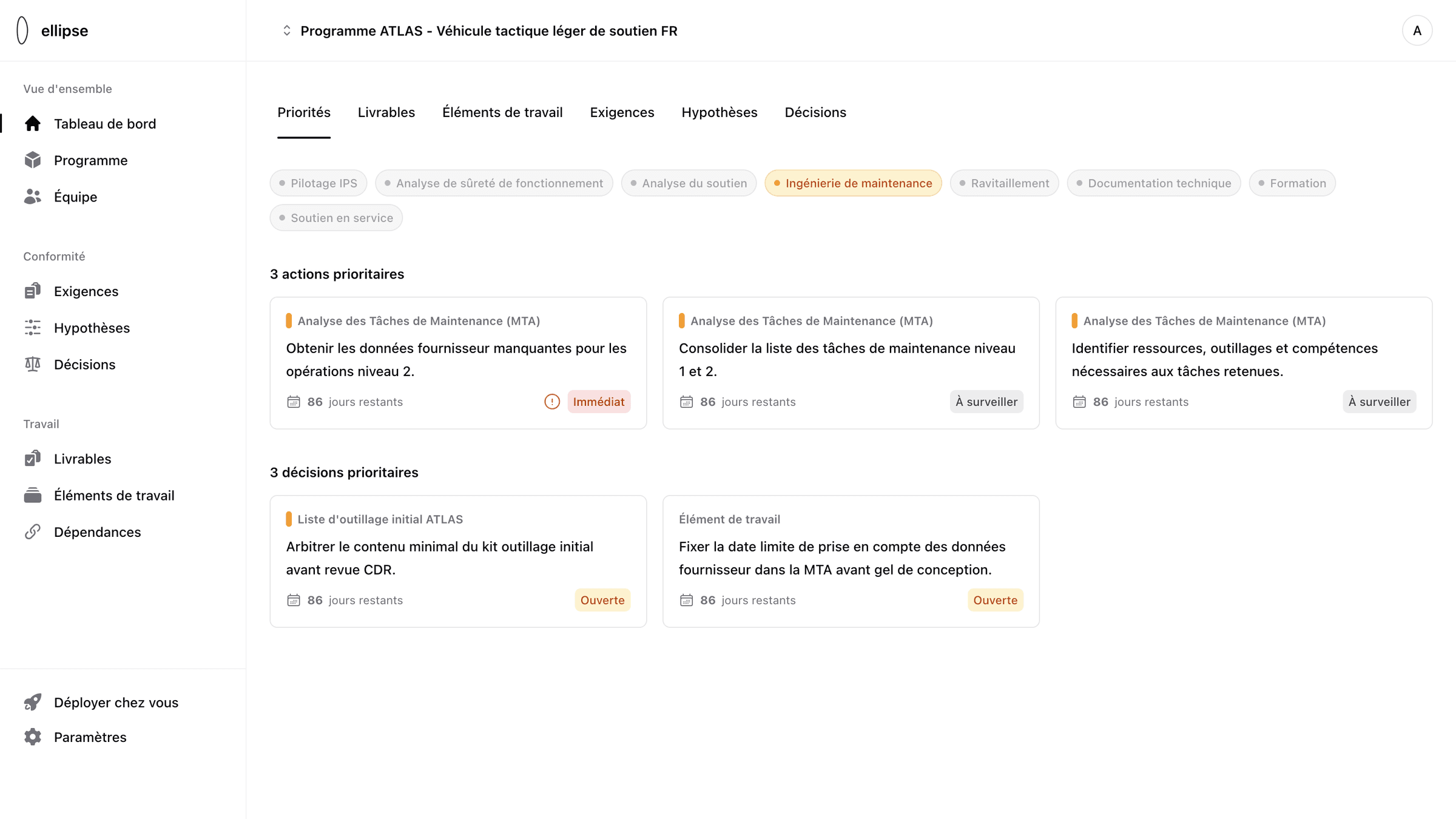Click orange marker on Liste d'outillage initial ATLAS
1456x819 pixels.
(289, 519)
